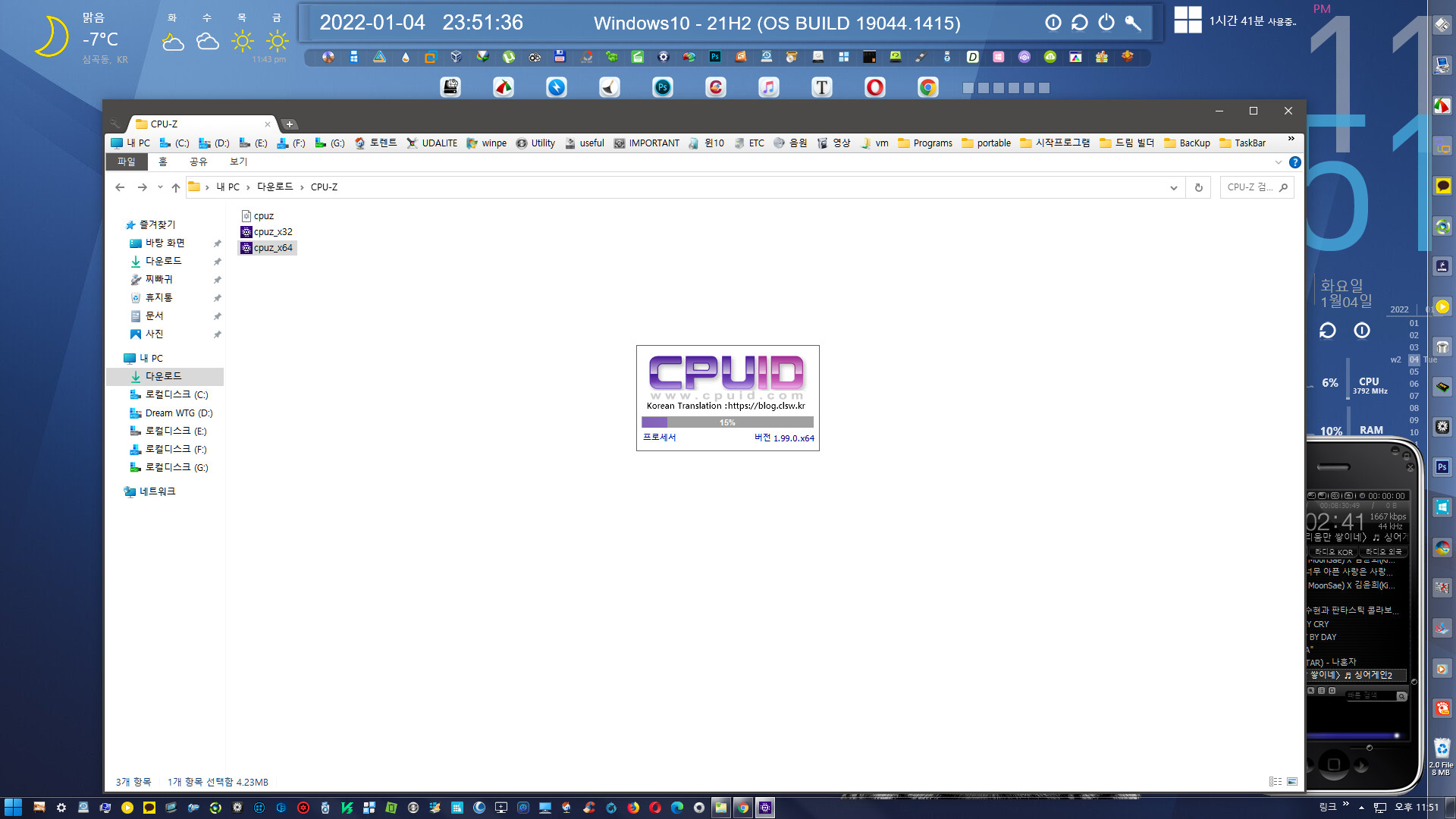Open the Recycle Bin in right sidebar
The height and width of the screenshot is (819, 1456).
point(1442,748)
